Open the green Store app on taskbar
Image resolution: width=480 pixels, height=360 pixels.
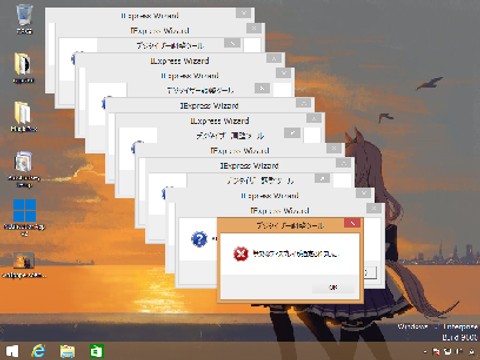[97, 351]
